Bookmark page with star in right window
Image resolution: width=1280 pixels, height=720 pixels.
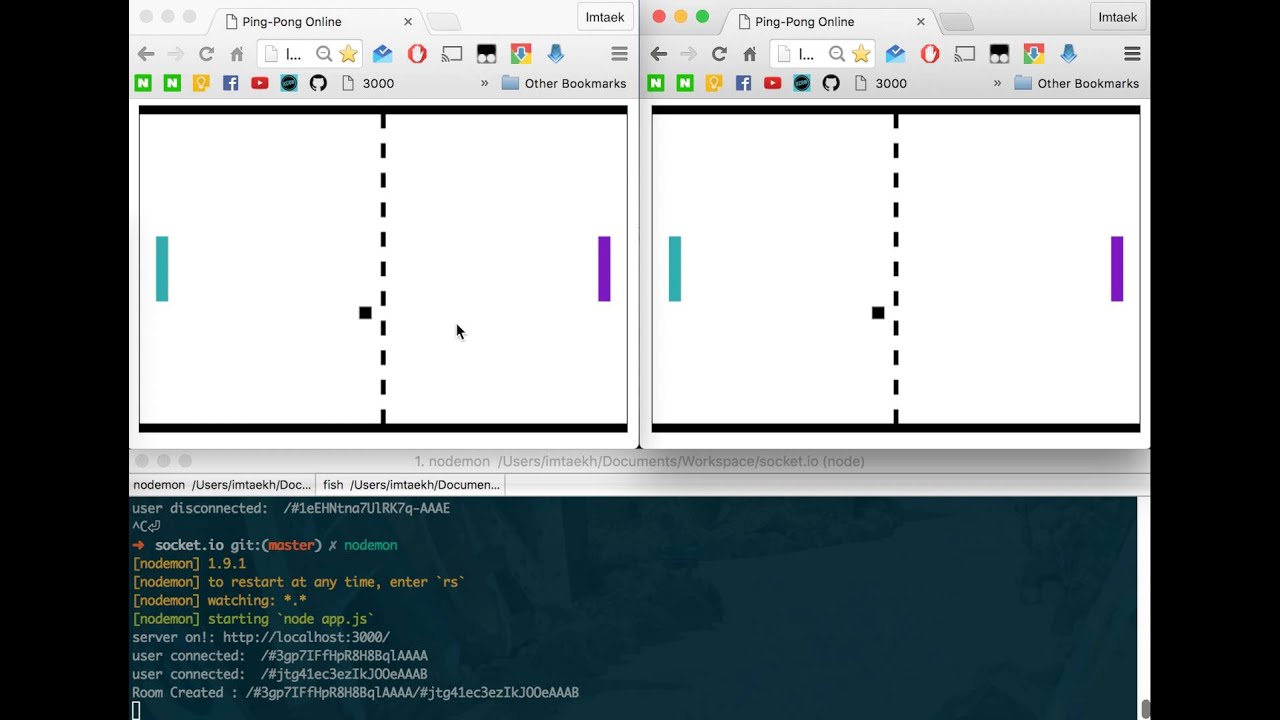pyautogui.click(x=861, y=54)
